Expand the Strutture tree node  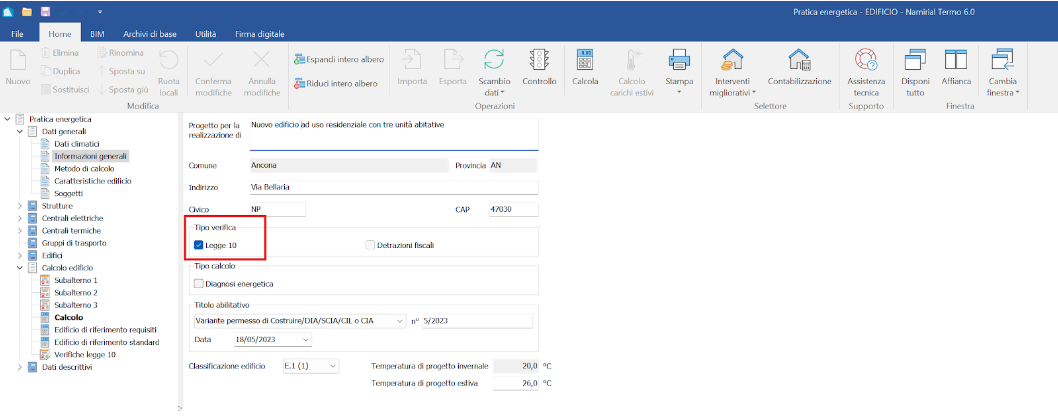pos(20,205)
